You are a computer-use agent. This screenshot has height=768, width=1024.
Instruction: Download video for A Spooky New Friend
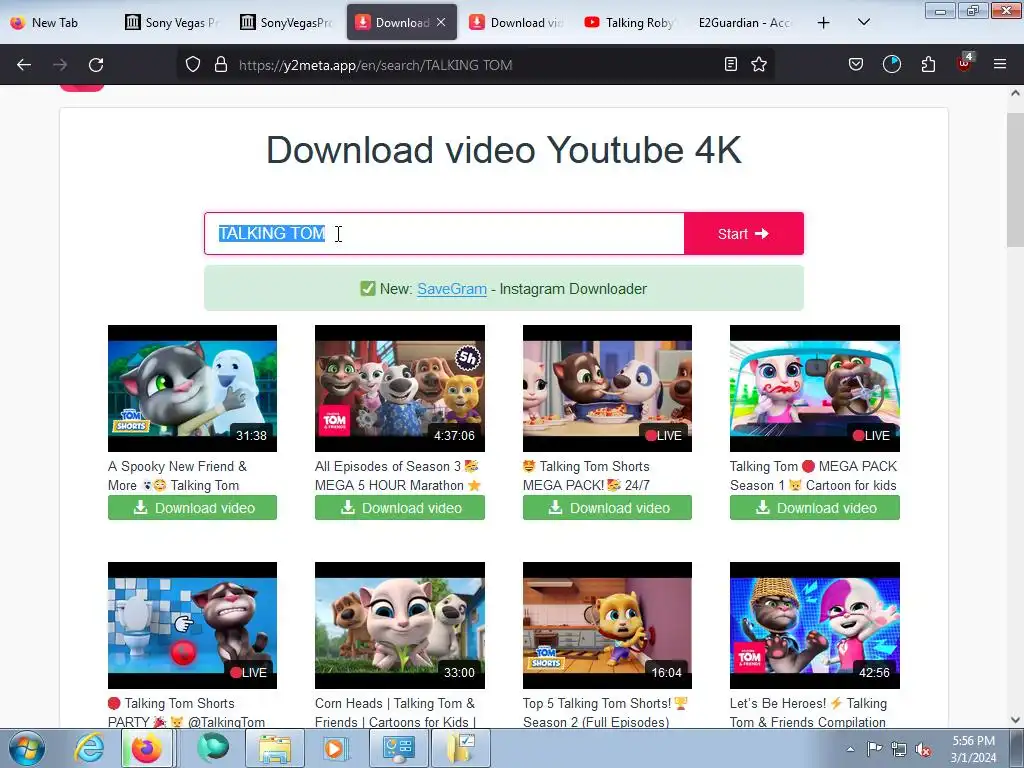point(192,507)
